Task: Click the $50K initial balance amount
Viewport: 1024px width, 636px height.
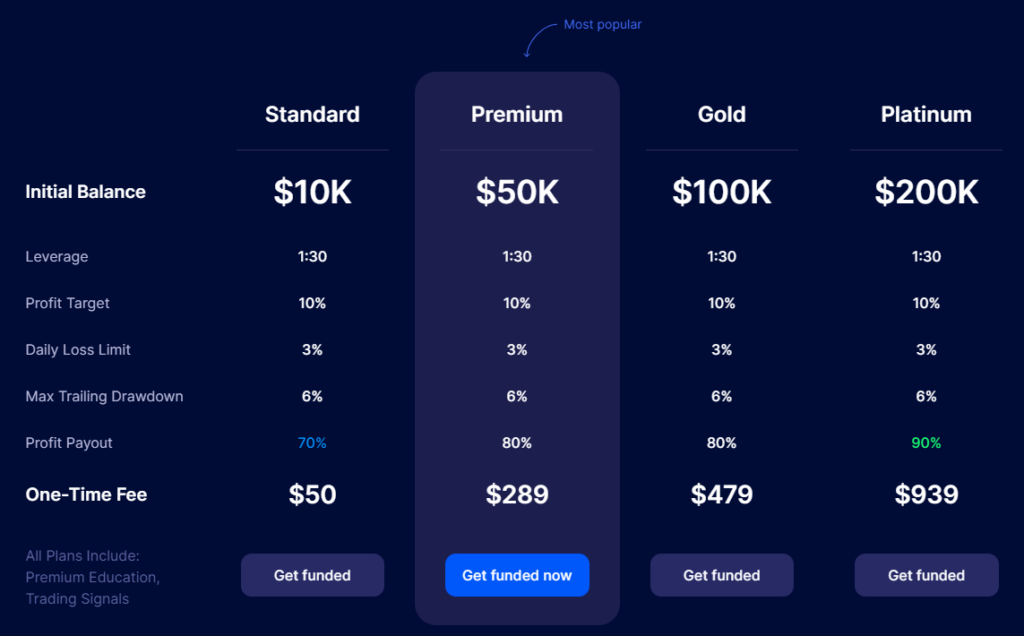Action: [x=517, y=192]
